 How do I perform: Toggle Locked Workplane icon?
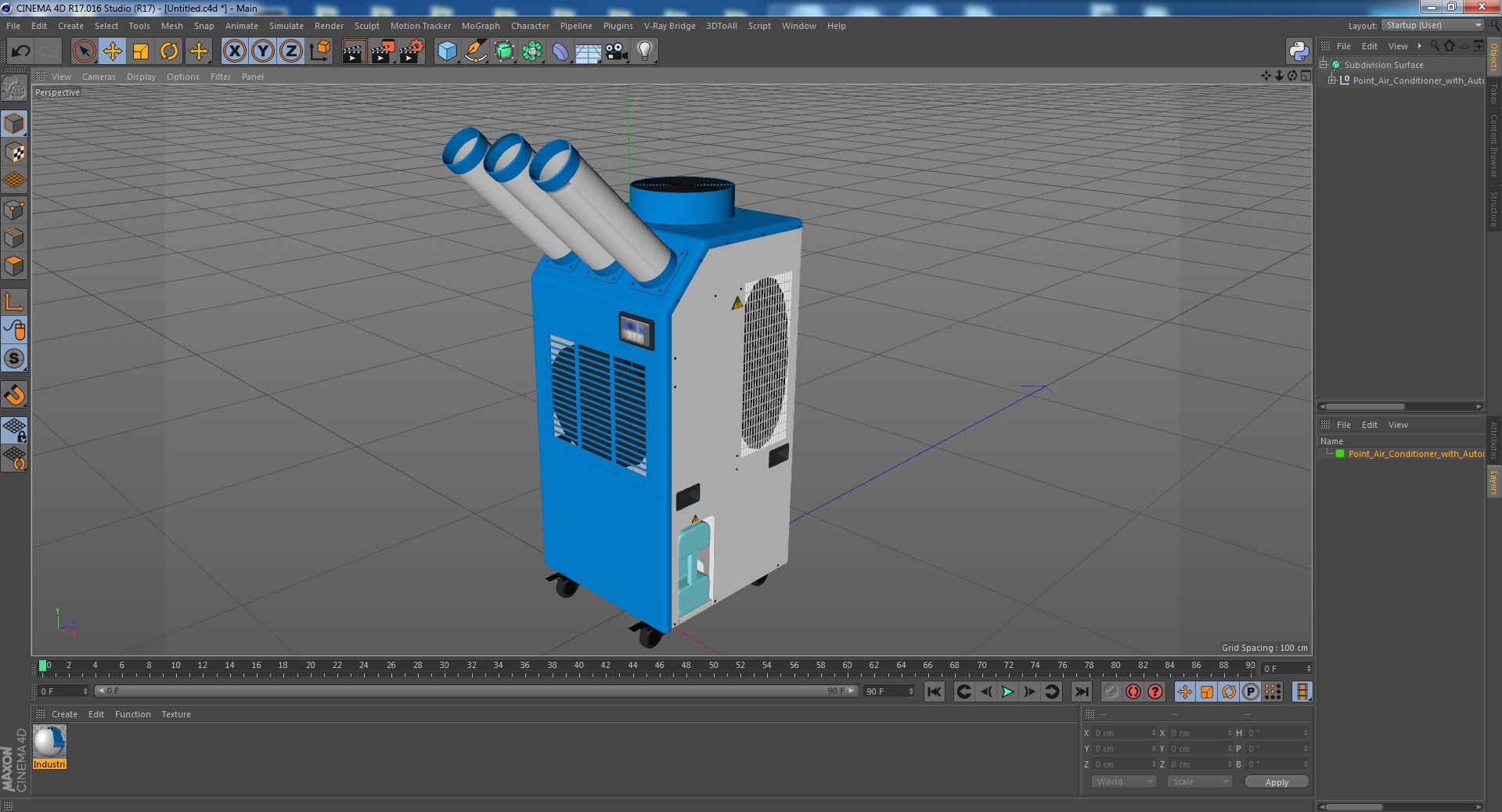pos(14,429)
